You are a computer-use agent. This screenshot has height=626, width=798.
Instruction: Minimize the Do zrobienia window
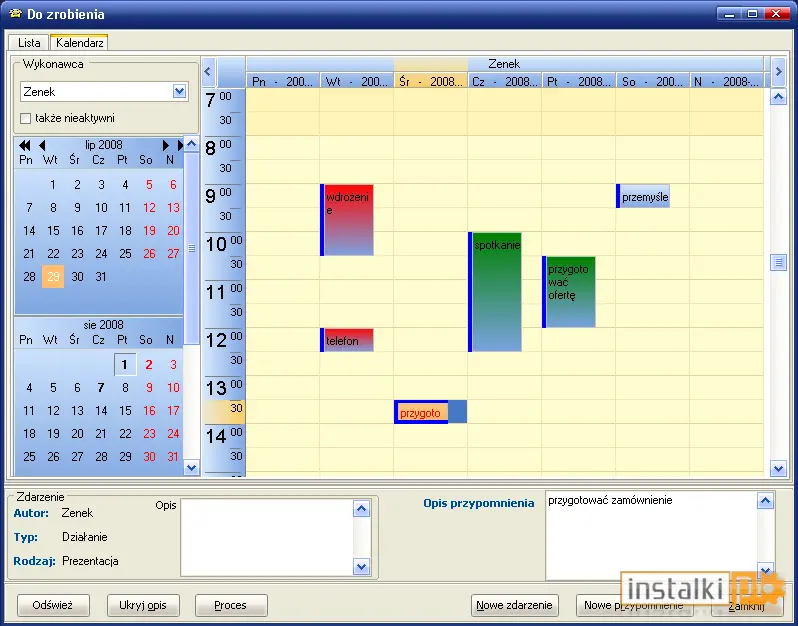pos(729,14)
